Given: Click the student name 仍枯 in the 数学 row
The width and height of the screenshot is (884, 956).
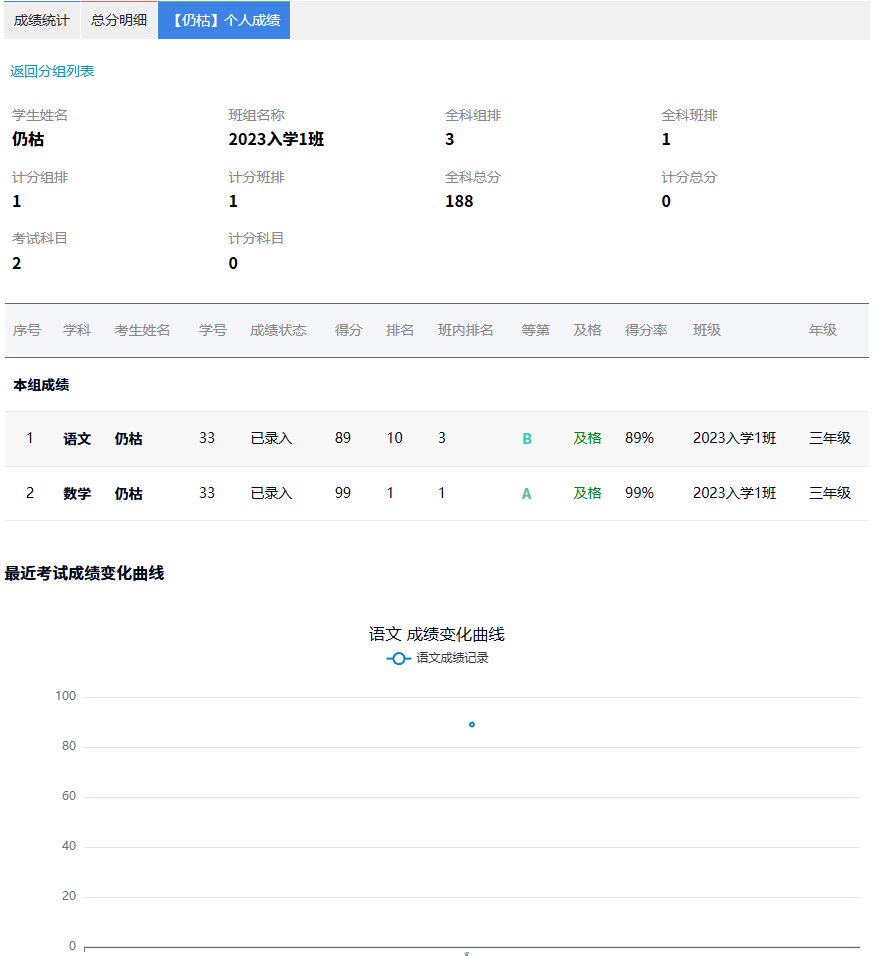Looking at the screenshot, I should [126, 492].
